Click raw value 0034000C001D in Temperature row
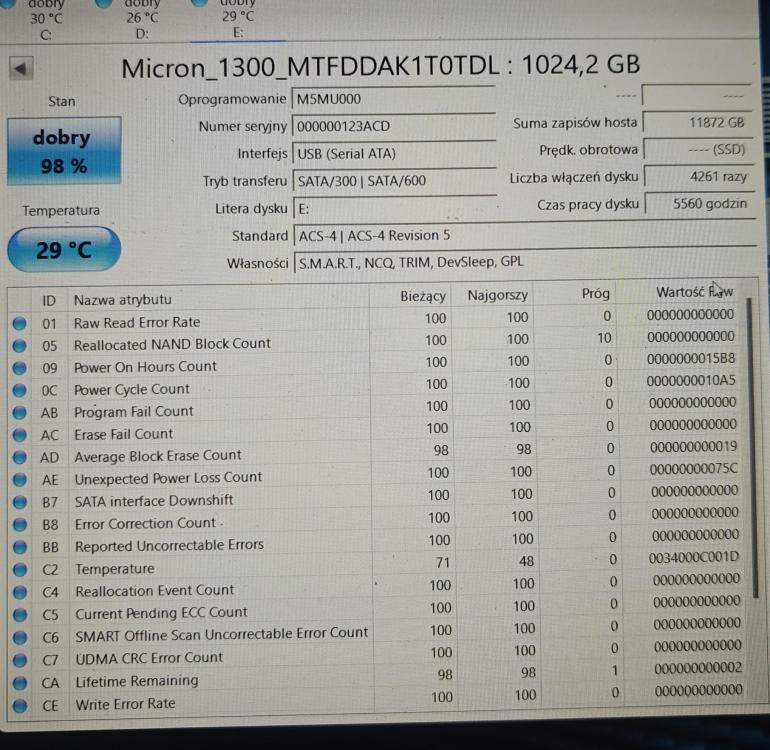The height and width of the screenshot is (750, 770). click(693, 558)
